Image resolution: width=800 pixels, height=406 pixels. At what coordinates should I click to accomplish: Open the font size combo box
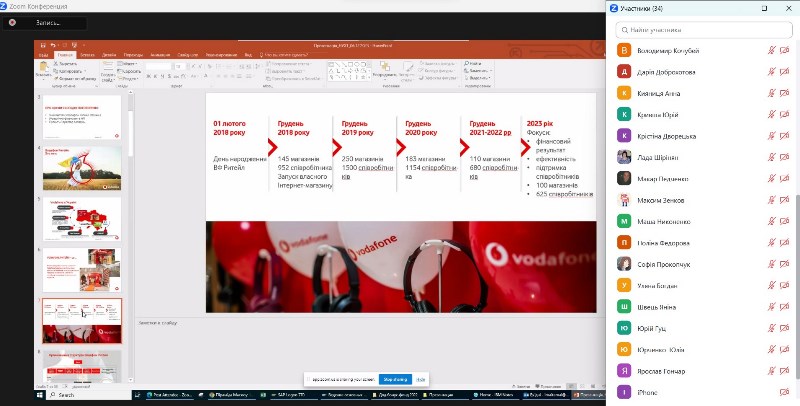click(179, 66)
